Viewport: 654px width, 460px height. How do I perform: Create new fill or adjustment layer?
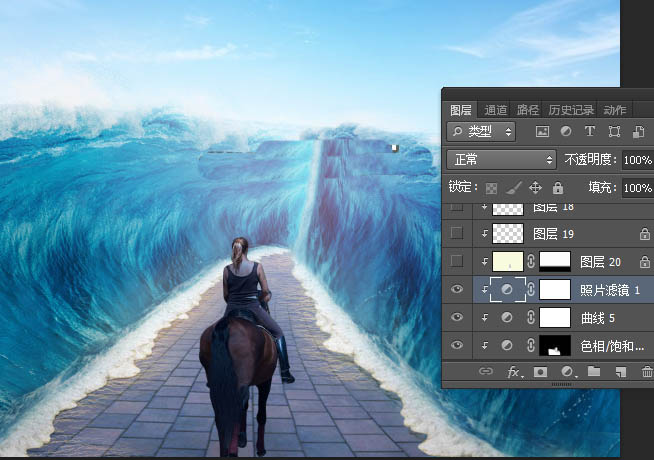(567, 371)
